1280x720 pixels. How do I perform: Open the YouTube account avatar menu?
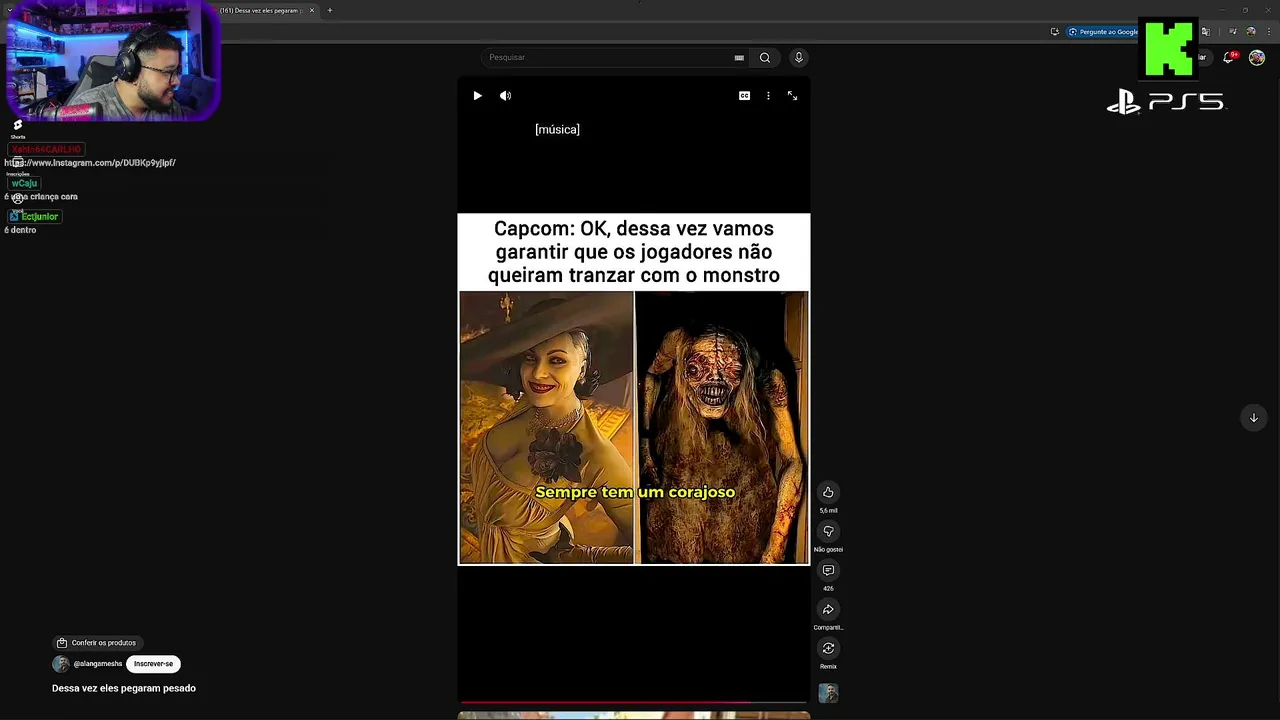pos(1257,58)
